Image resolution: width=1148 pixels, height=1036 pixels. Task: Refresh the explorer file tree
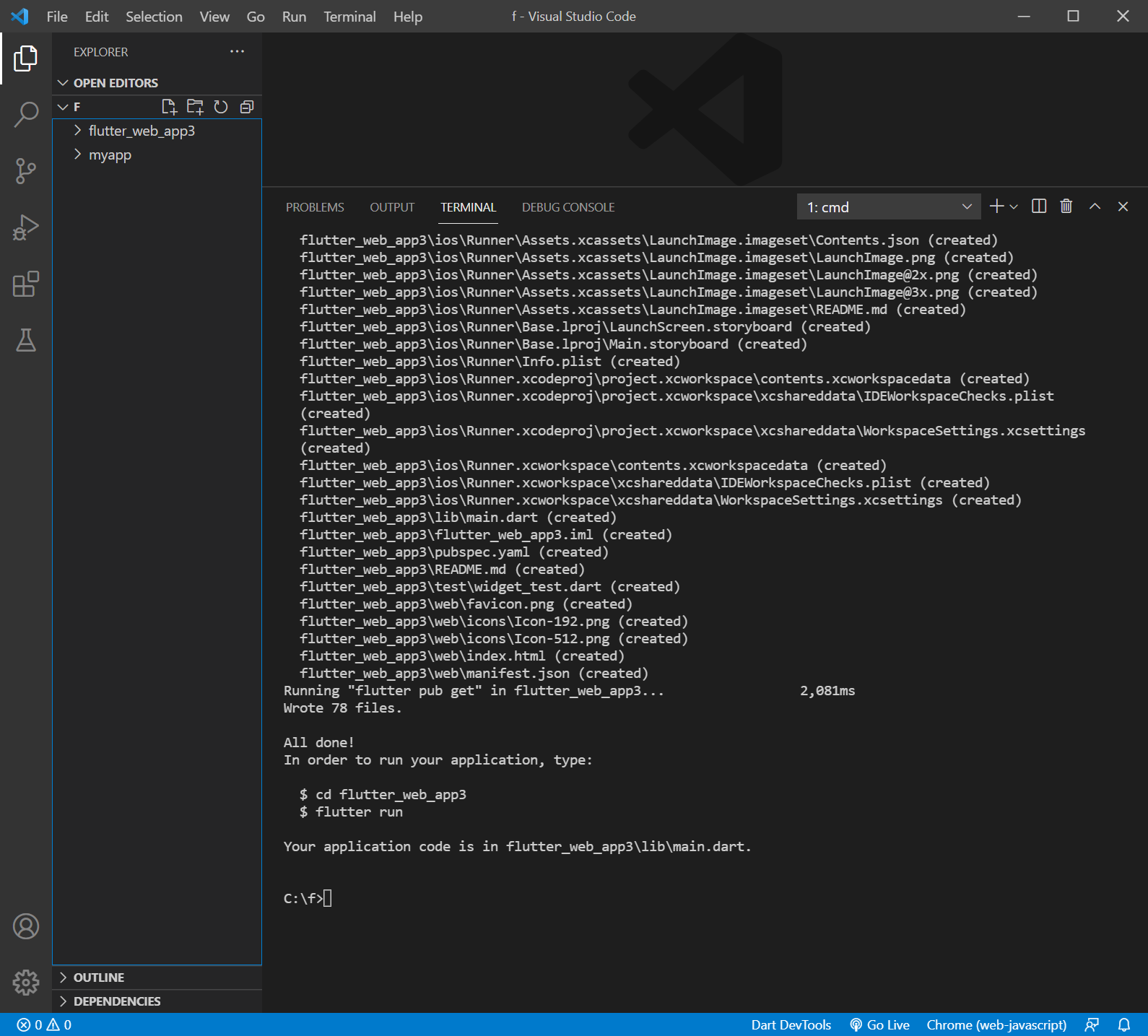pyautogui.click(x=221, y=107)
